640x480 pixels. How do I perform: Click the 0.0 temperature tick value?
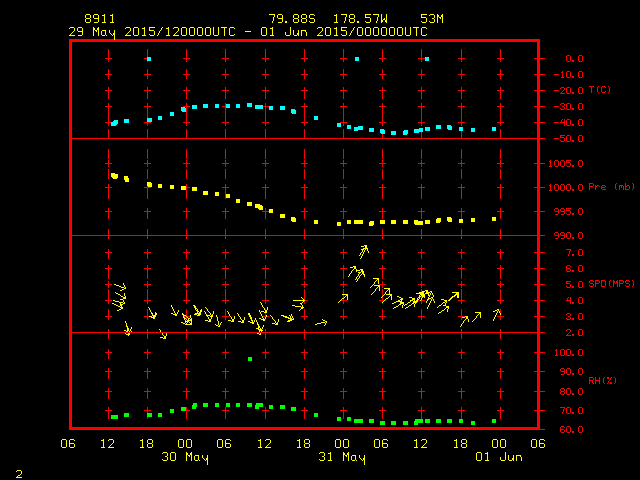click(x=574, y=59)
